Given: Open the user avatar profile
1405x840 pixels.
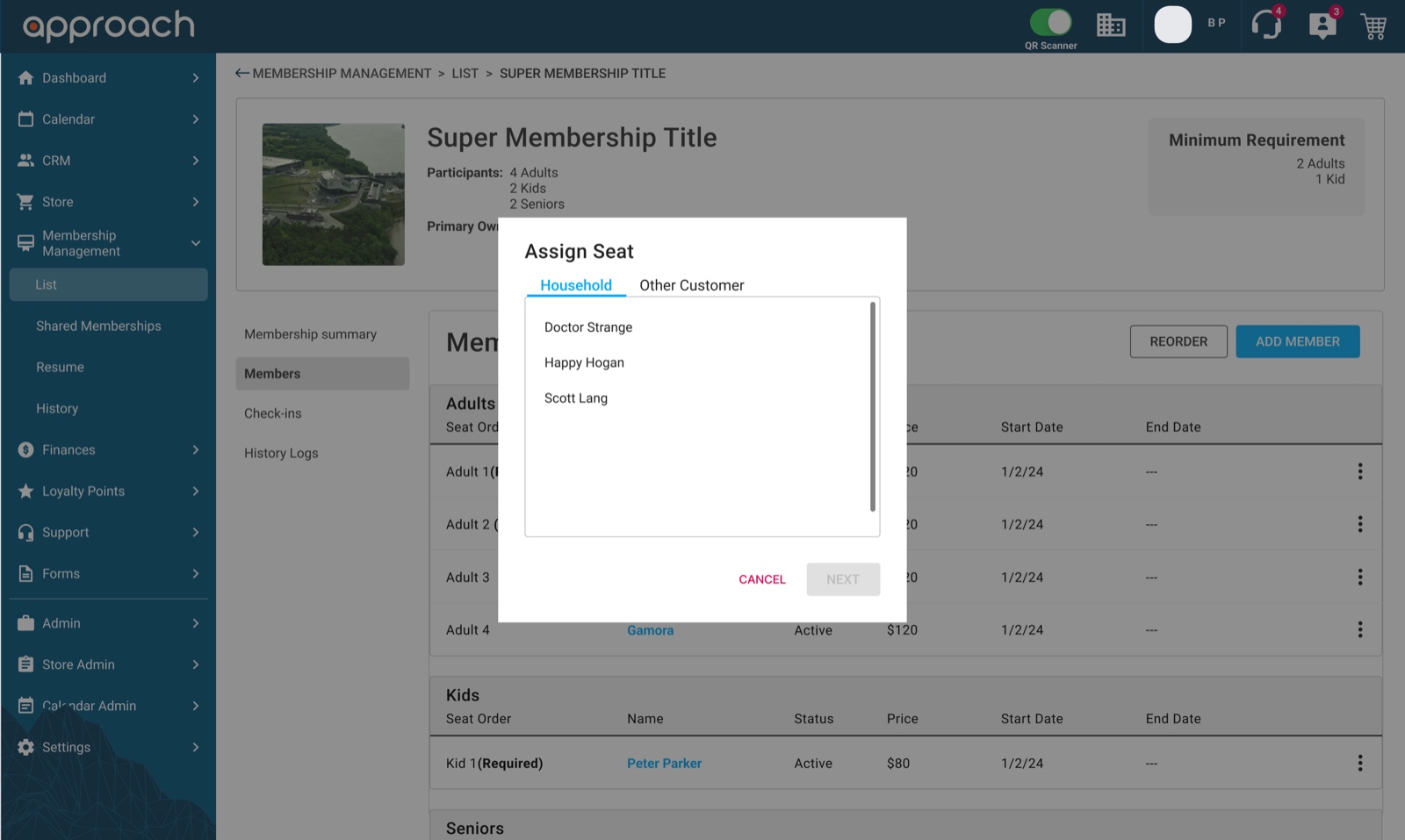Looking at the screenshot, I should point(1172,25).
